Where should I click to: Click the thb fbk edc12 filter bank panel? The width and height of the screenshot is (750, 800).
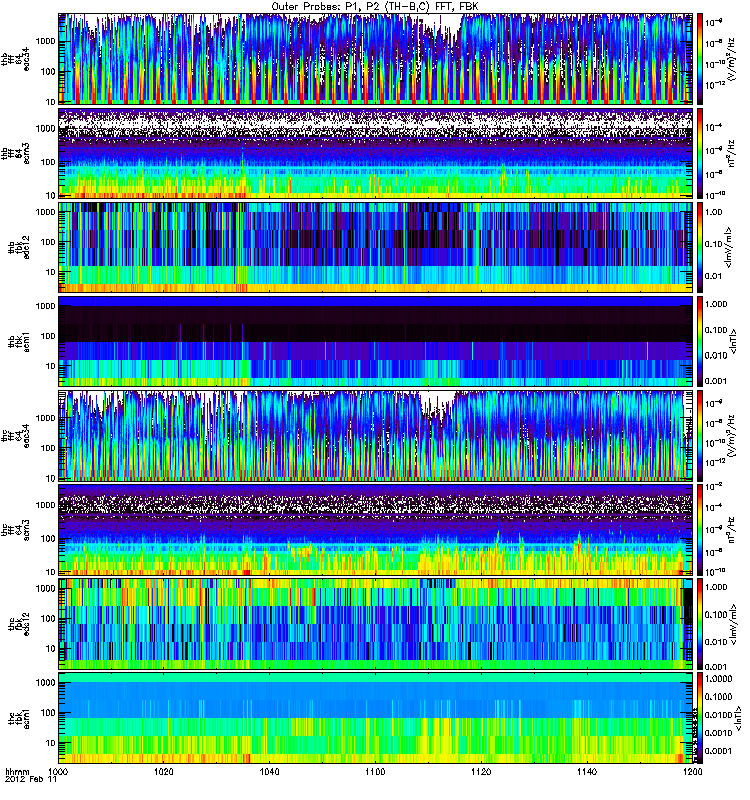[376, 247]
